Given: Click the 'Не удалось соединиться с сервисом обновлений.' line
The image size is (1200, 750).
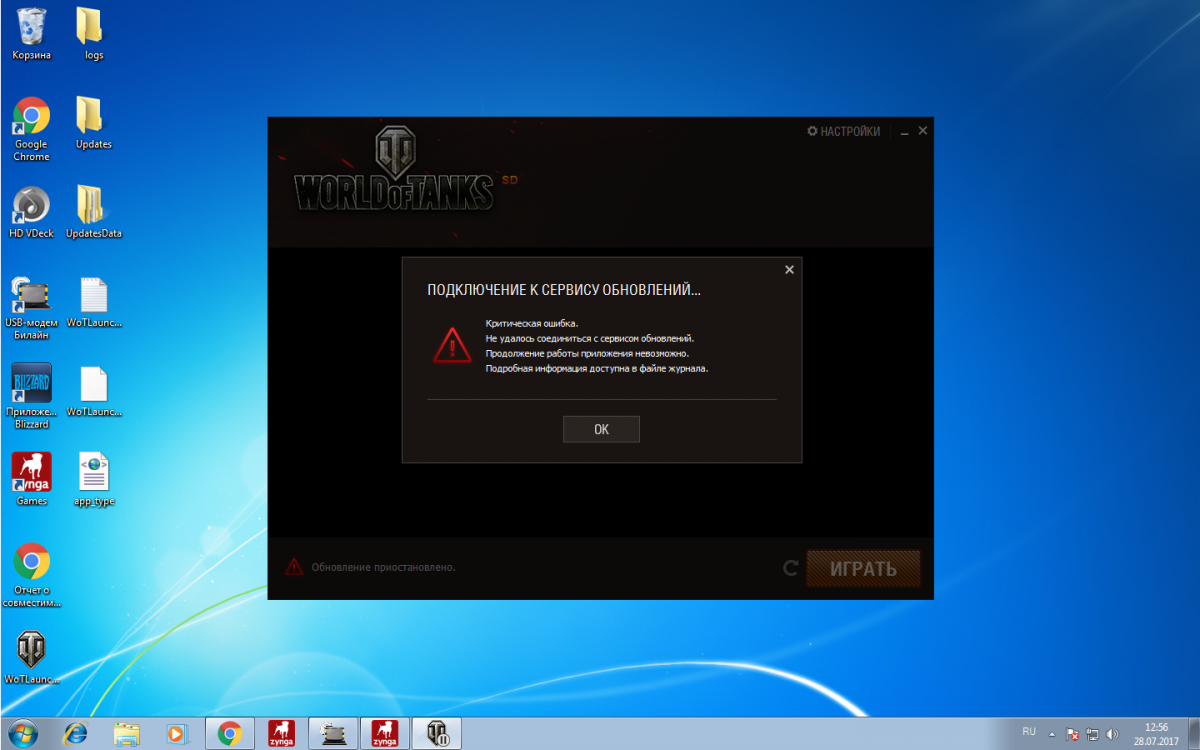Looking at the screenshot, I should point(590,338).
